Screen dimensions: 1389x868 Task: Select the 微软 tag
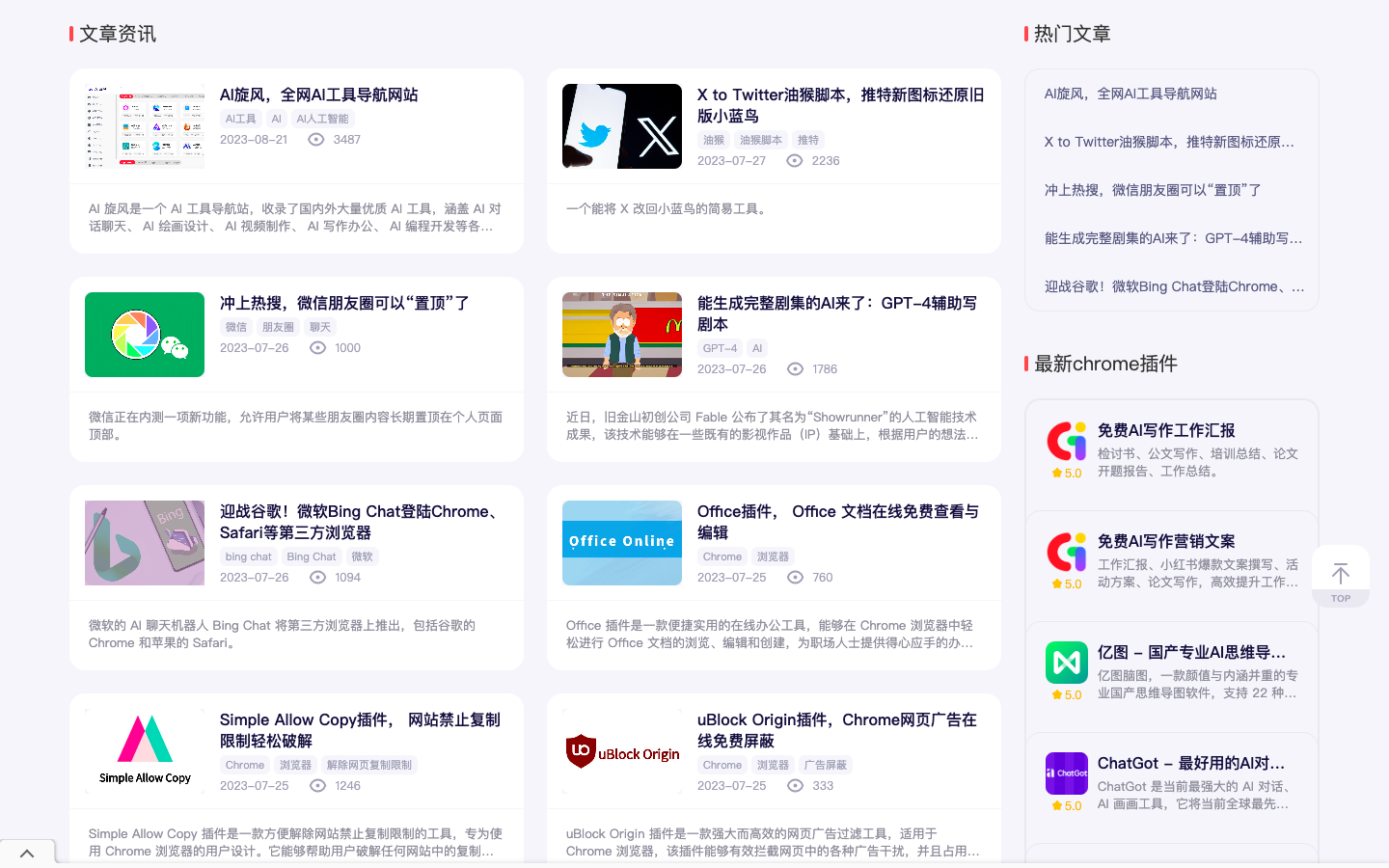pyautogui.click(x=362, y=556)
